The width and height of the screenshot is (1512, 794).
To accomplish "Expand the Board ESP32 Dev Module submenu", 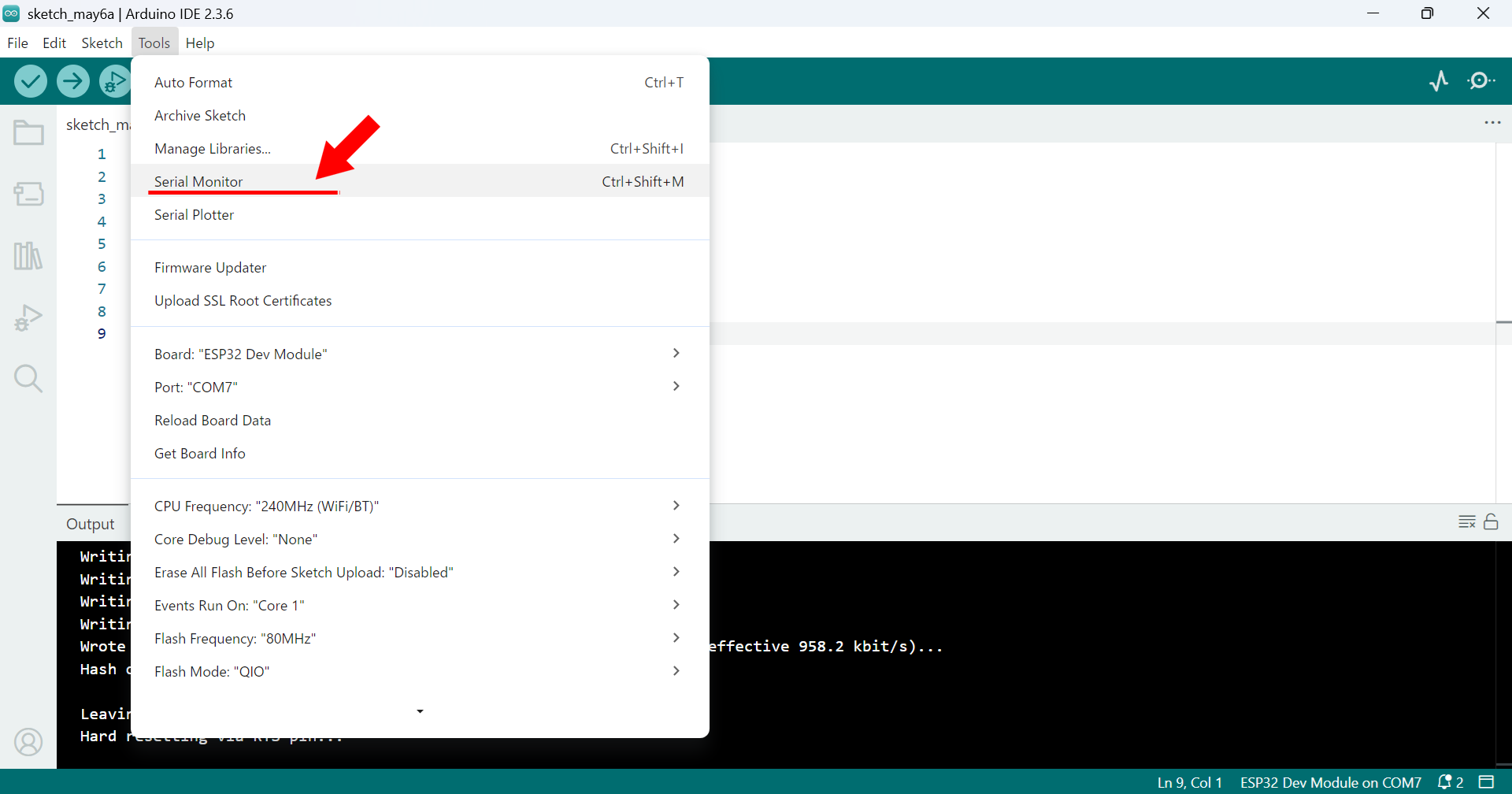I will tap(420, 354).
